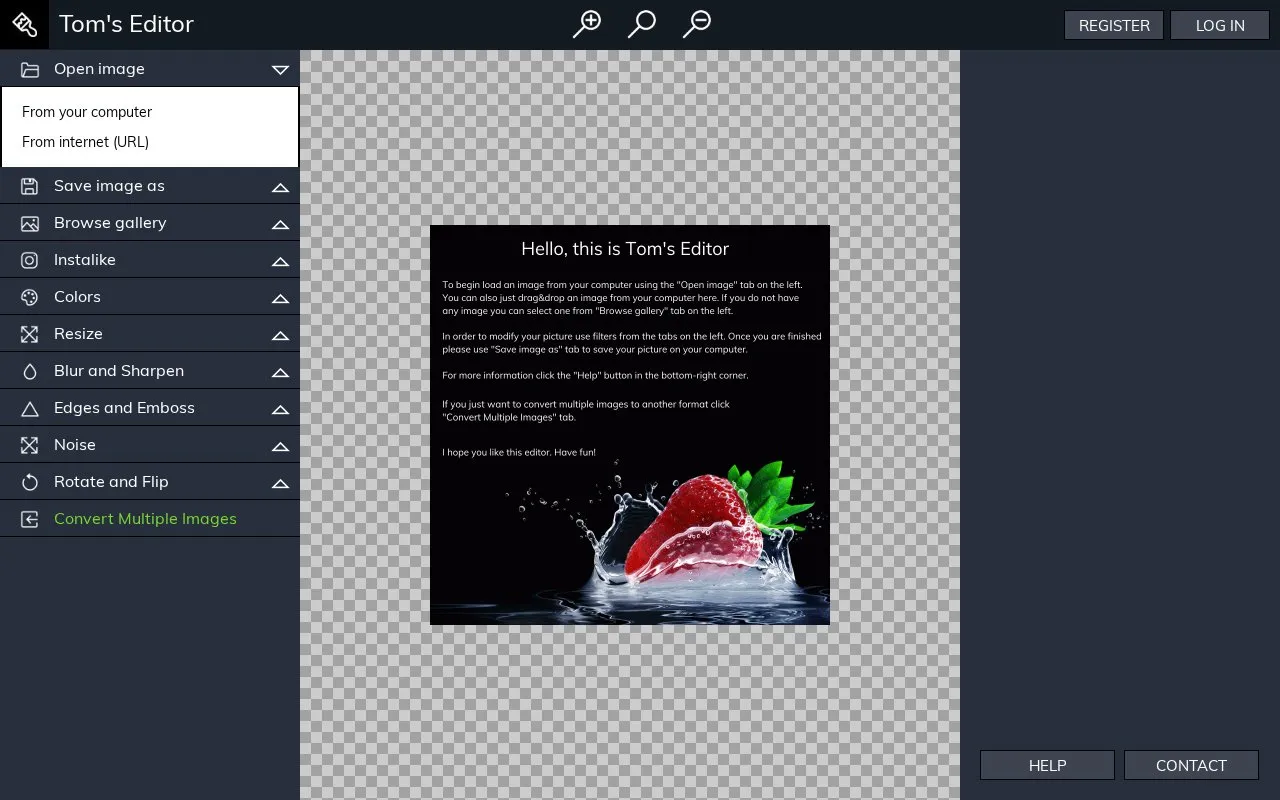Viewport: 1280px width, 800px height.
Task: Click the LOG IN button
Action: coord(1220,25)
